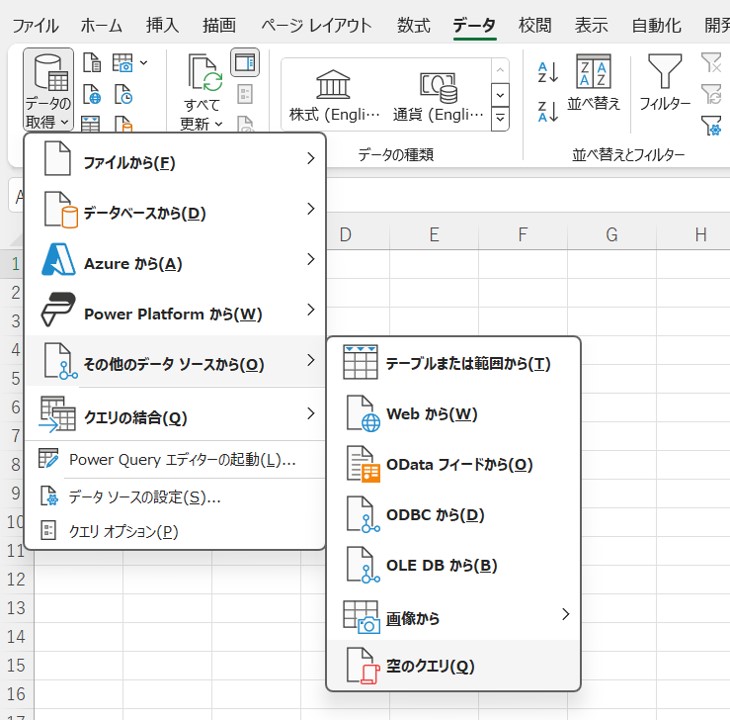This screenshot has width=730, height=720.
Task: Sort ascending with the A-Z arrow icon
Action: pos(548,72)
